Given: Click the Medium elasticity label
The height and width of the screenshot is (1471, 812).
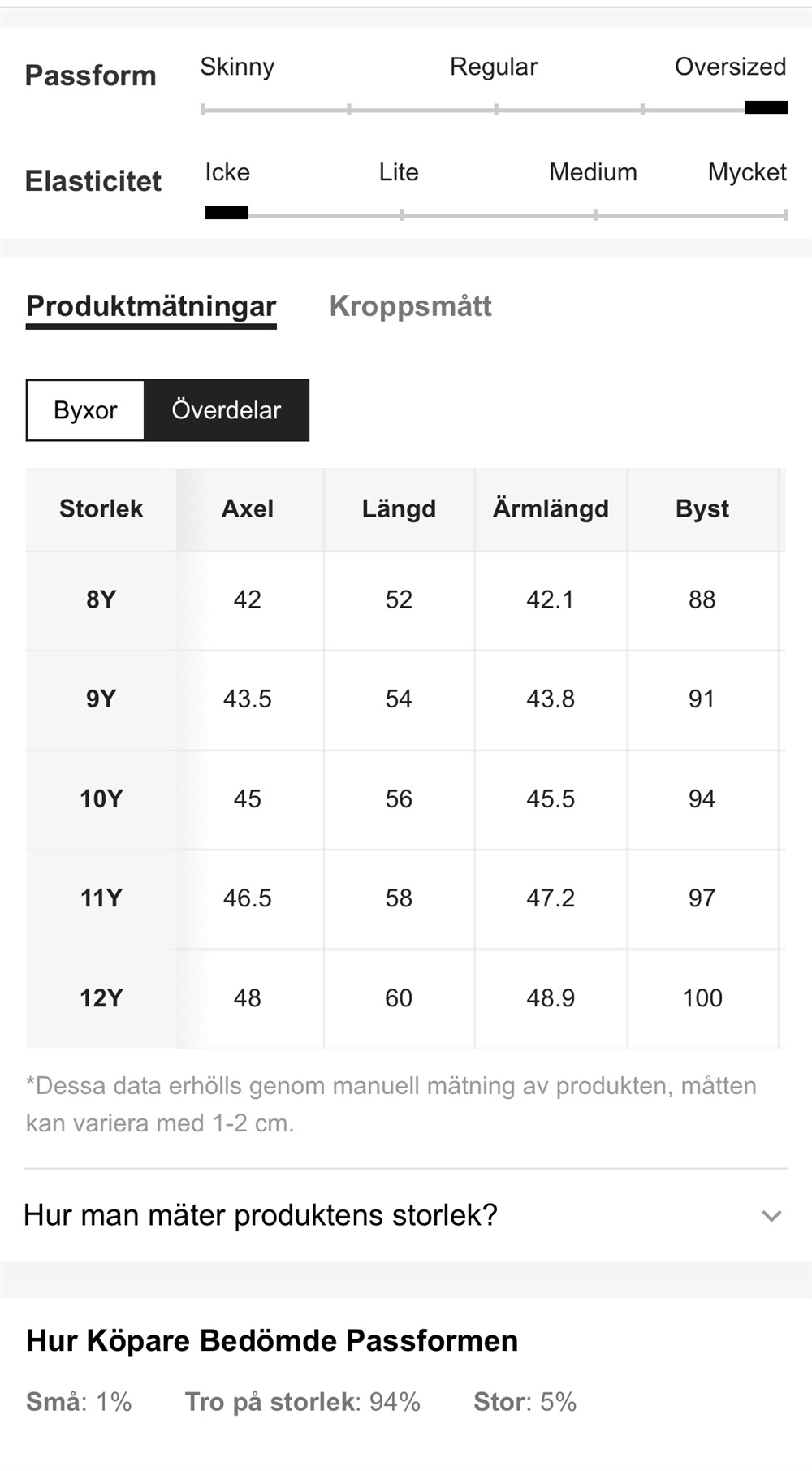Looking at the screenshot, I should [593, 172].
